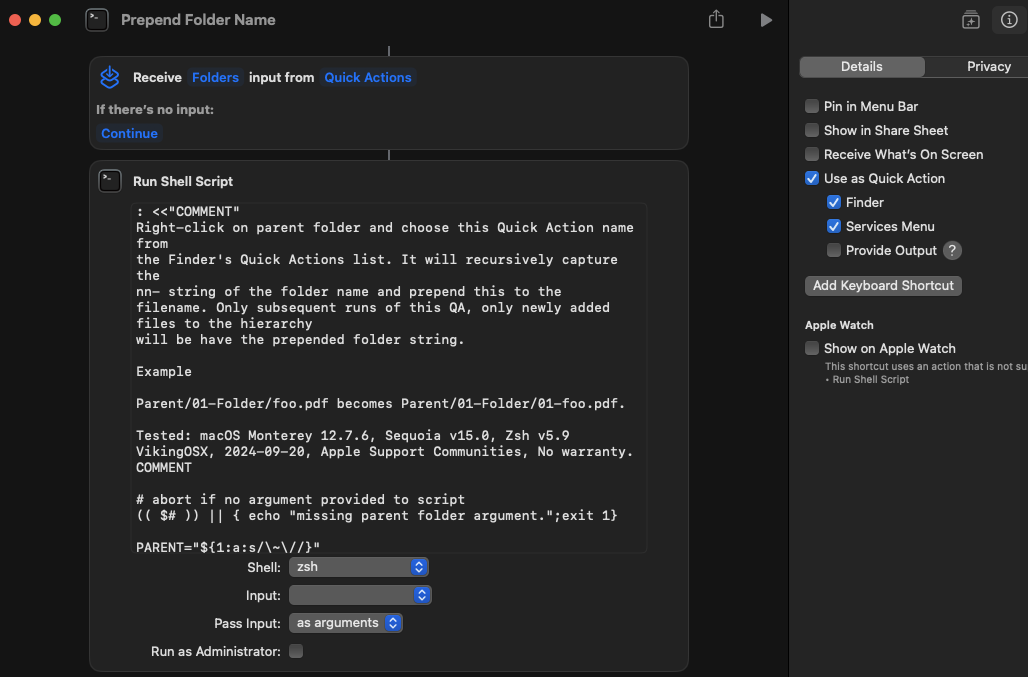
Task: Click the Add Keyboard Shortcut button
Action: coord(883,286)
